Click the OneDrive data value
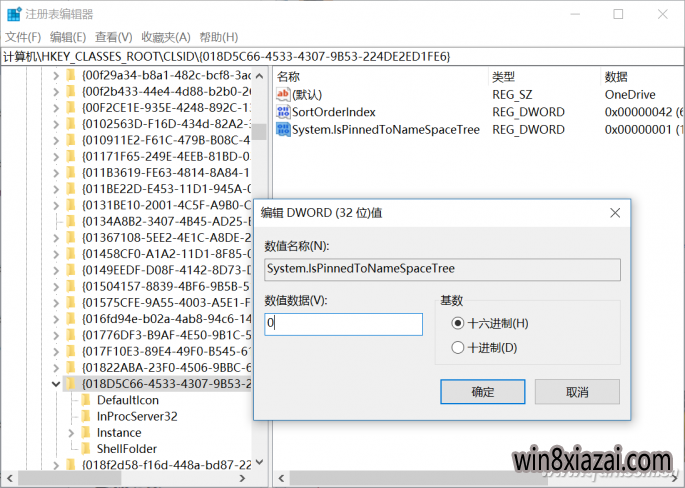The height and width of the screenshot is (488, 685). pyautogui.click(x=630, y=95)
